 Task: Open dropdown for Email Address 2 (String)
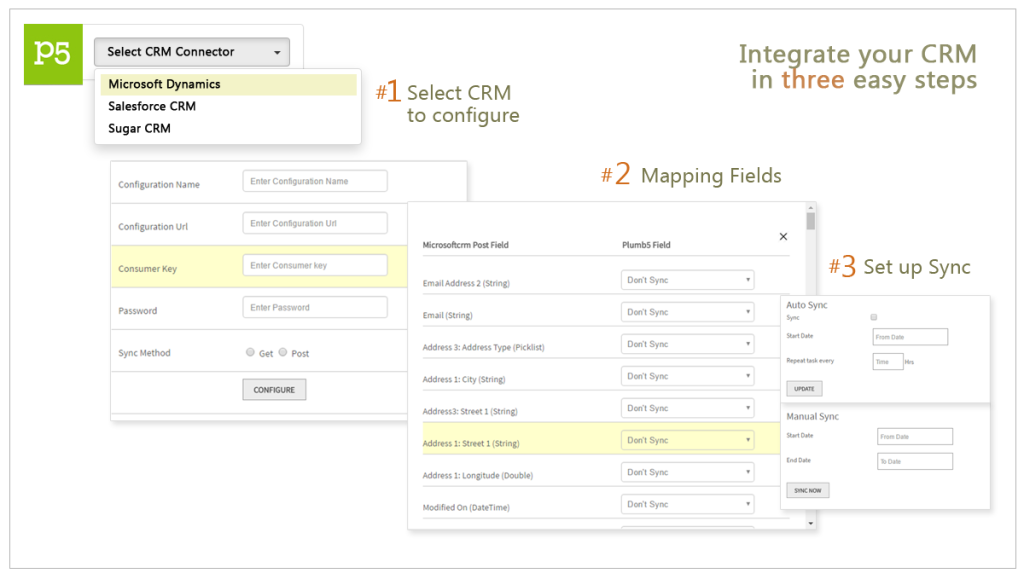click(x=688, y=280)
